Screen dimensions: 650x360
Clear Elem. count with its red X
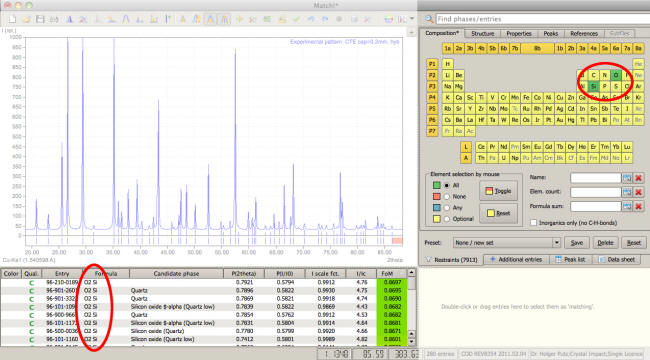tap(639, 192)
